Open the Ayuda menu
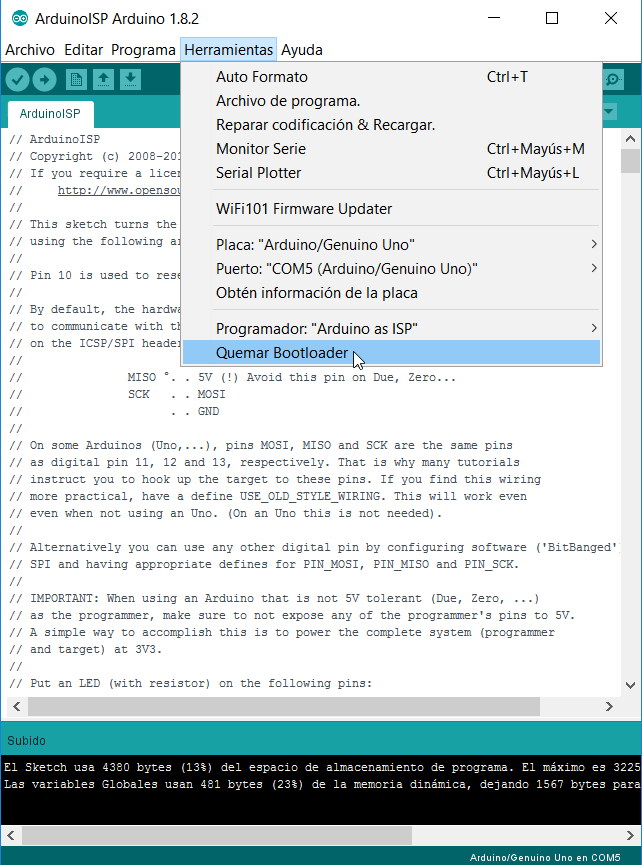Viewport: 642px width, 865px height. click(x=302, y=50)
